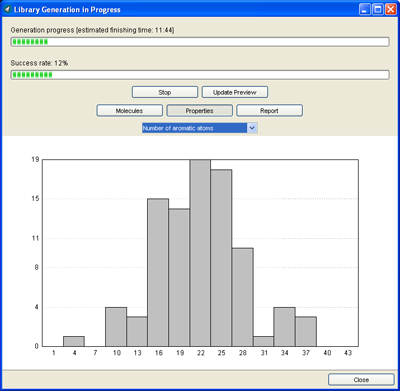Click the Update Preview button
Screen dimensions: 400x391
[x=235, y=92]
